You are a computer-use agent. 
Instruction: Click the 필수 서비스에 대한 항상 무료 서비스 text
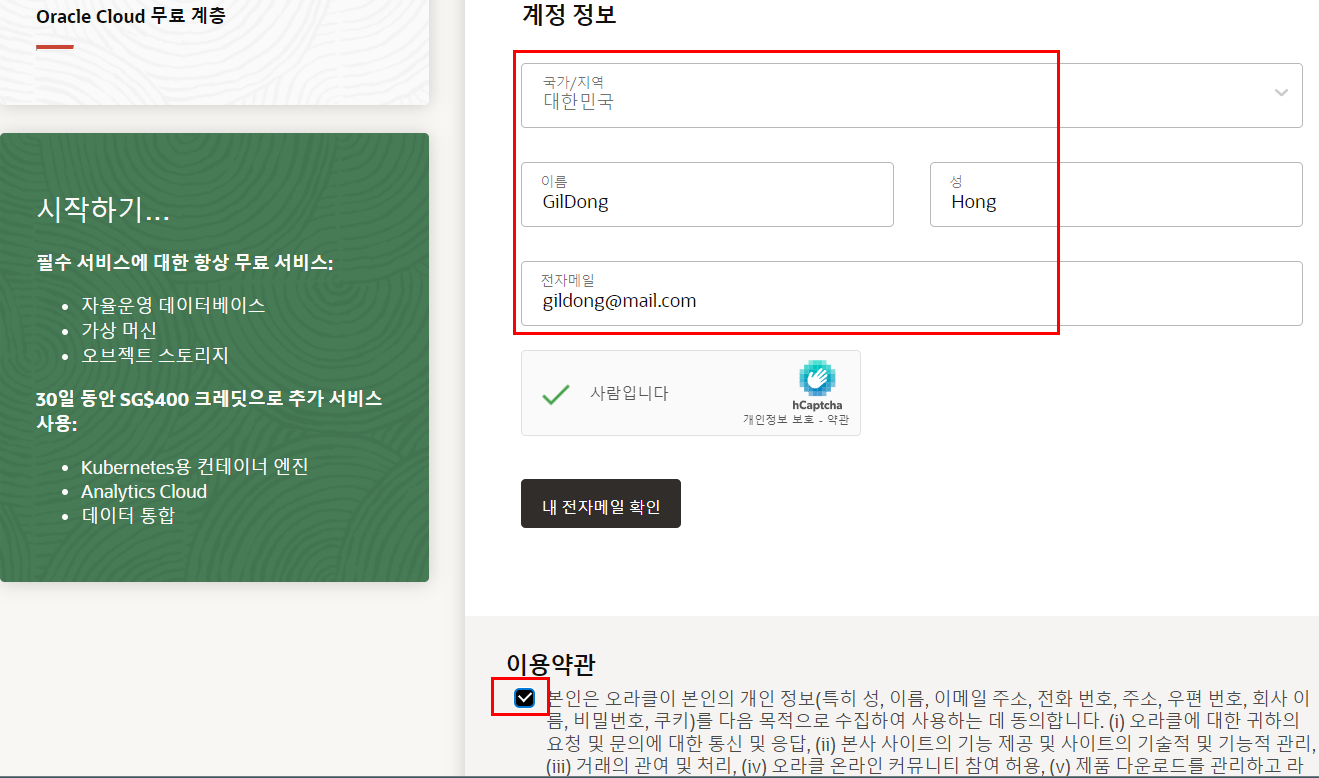[185, 263]
